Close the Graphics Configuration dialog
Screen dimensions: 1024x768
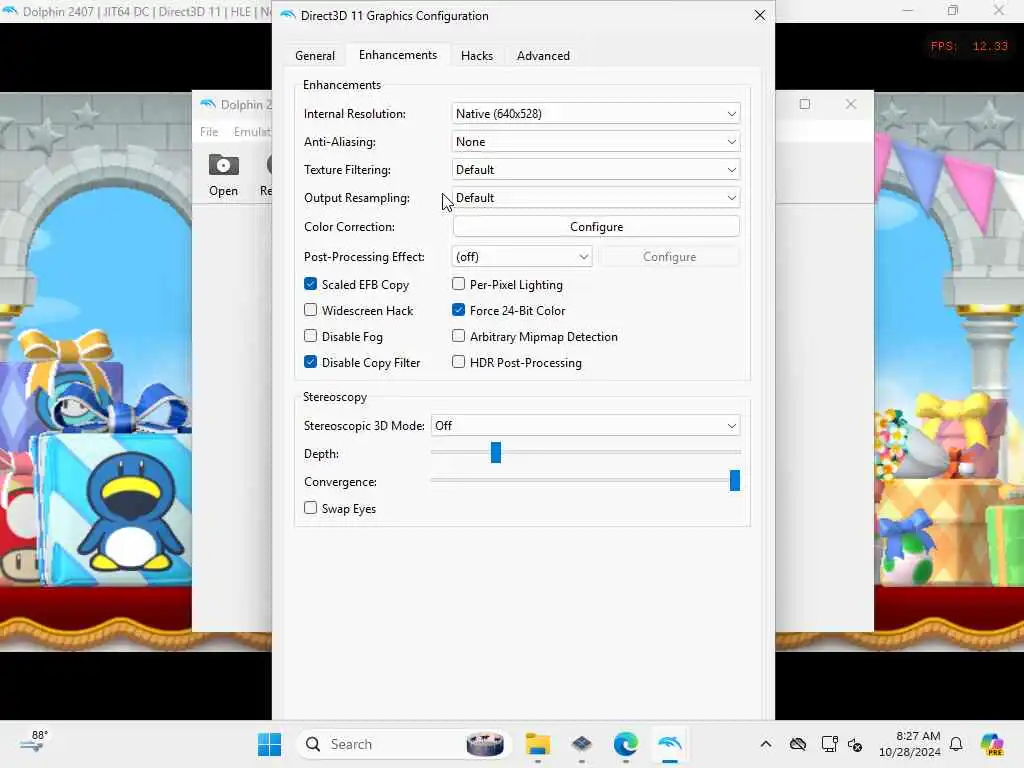pos(760,15)
